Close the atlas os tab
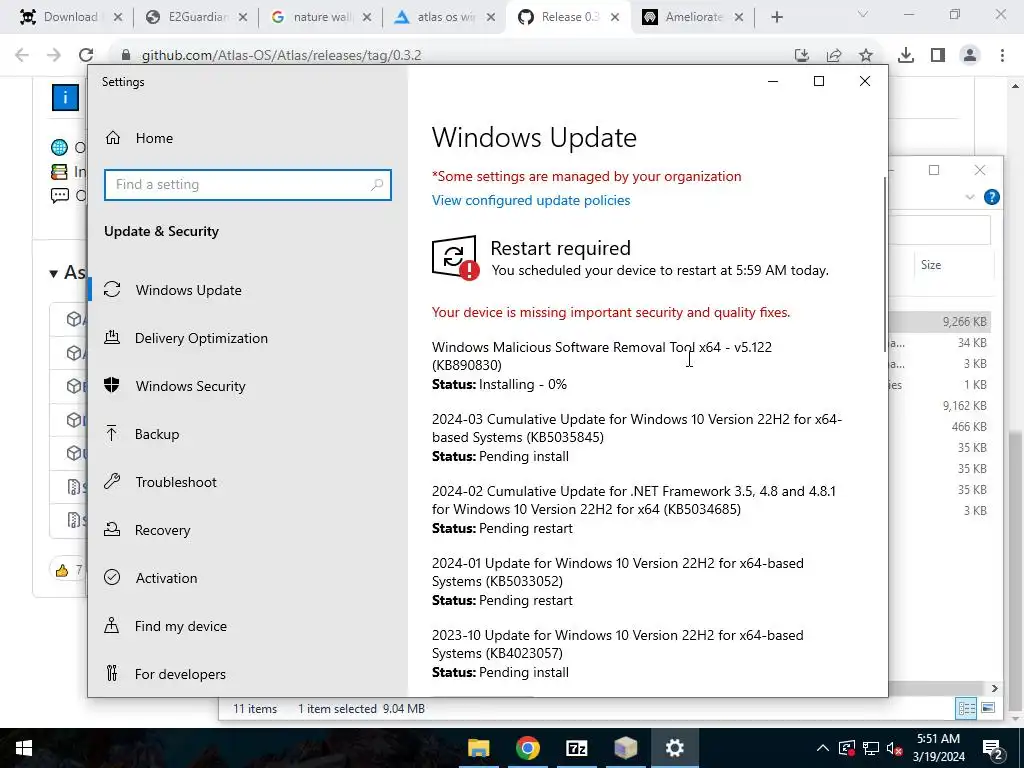Image resolution: width=1024 pixels, height=768 pixels. coord(491,17)
